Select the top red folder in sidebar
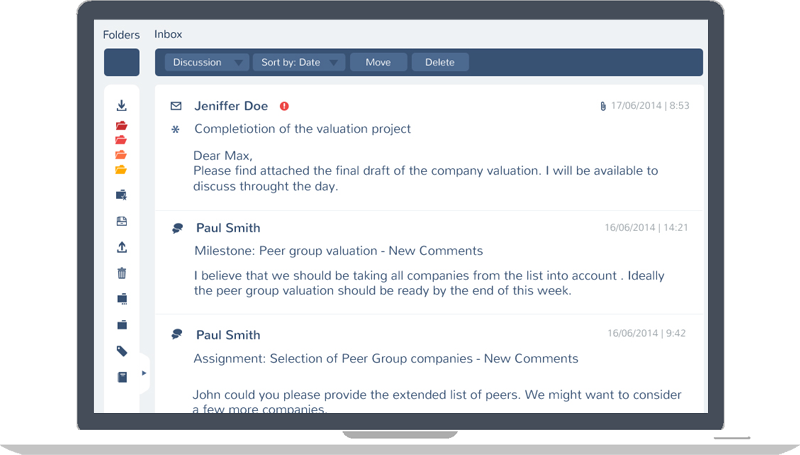This screenshot has height=455, width=800. (122, 125)
